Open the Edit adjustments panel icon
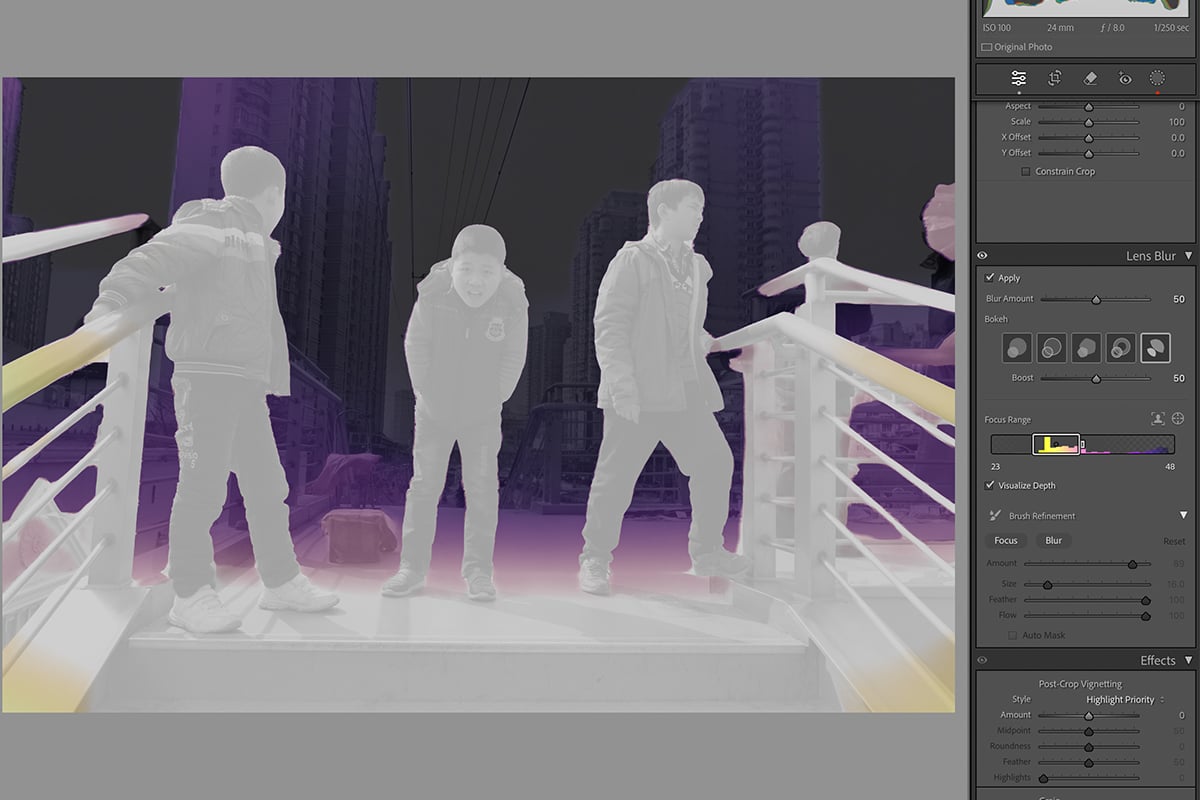The width and height of the screenshot is (1200, 800). tap(1018, 78)
